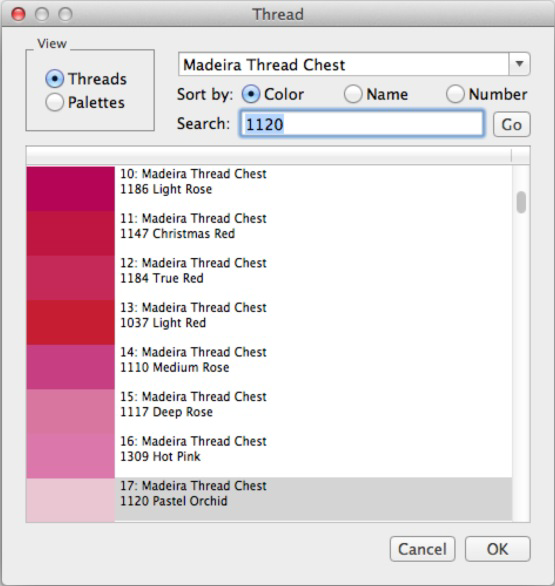The image size is (555, 586).
Task: Click the OK button
Action: point(497,549)
